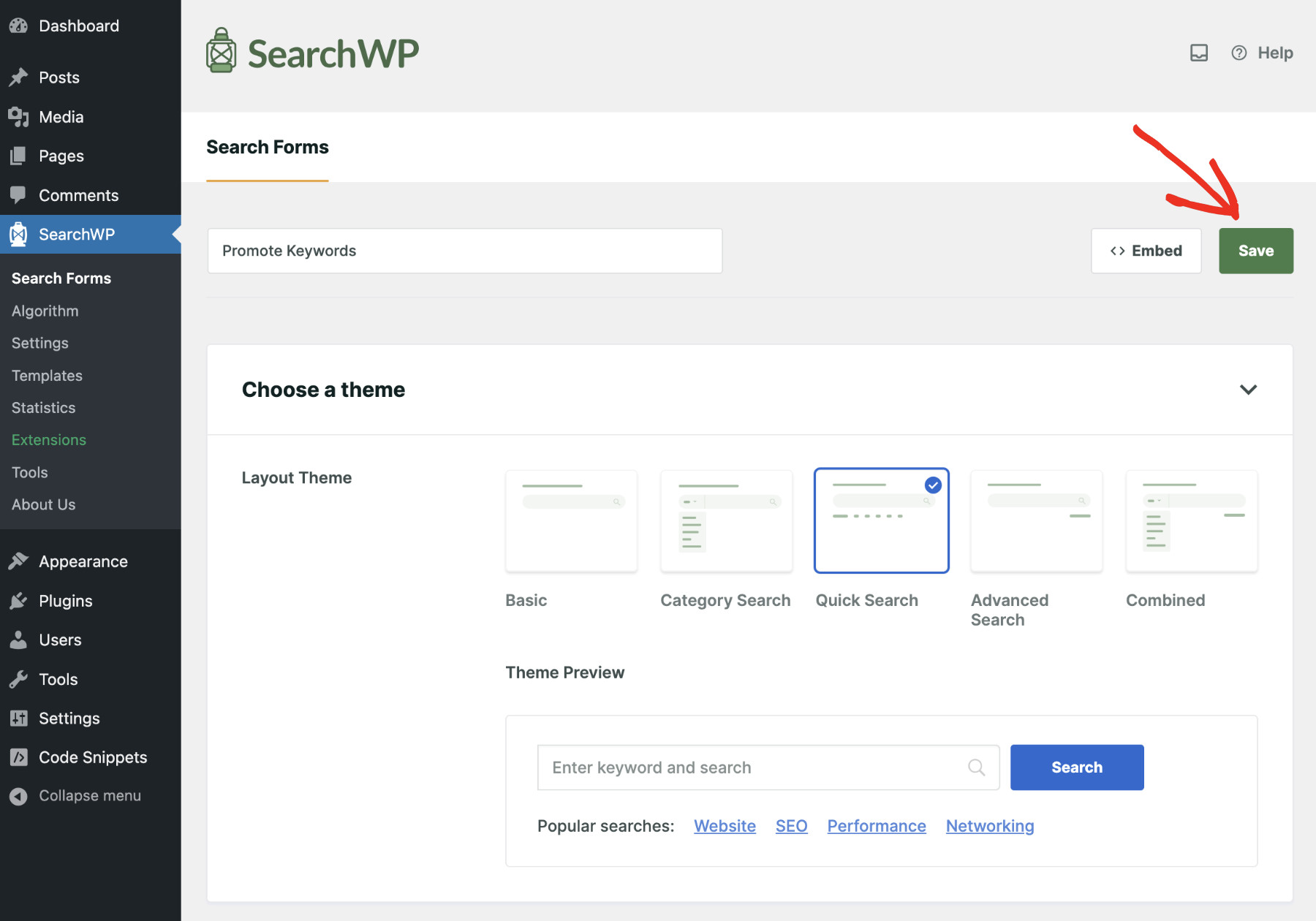The width and height of the screenshot is (1316, 921).
Task: Open Tools under SearchWP submenu
Action: pyautogui.click(x=30, y=472)
